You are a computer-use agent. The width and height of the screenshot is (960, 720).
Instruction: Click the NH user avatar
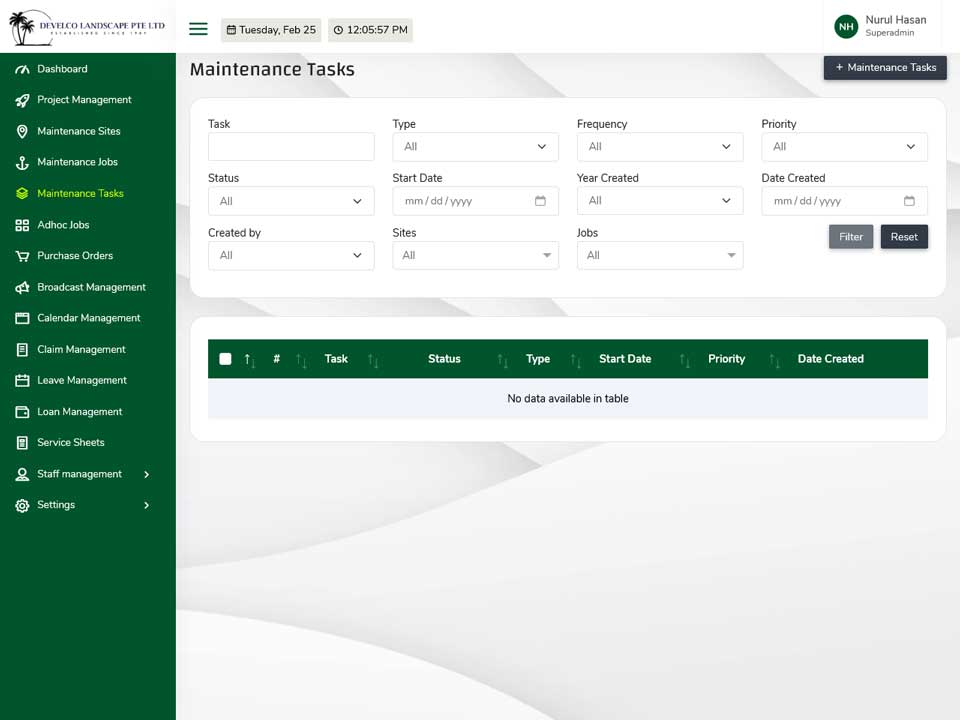[x=846, y=26]
